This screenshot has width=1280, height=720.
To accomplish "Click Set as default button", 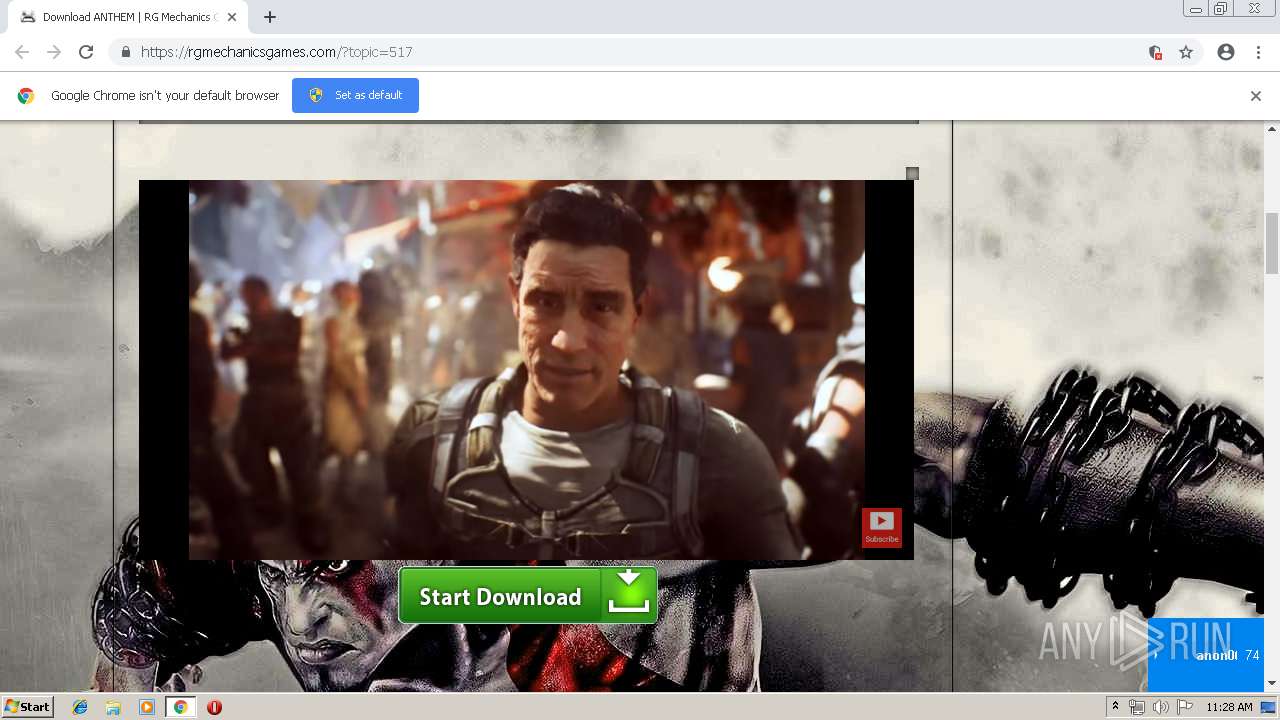I will pyautogui.click(x=355, y=95).
